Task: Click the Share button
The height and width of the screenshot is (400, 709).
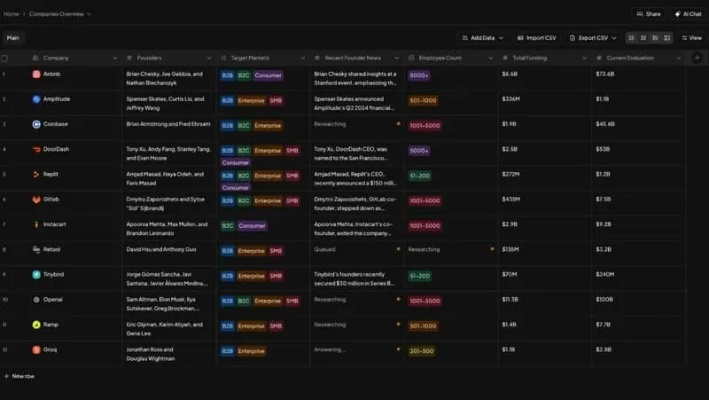Action: pos(648,14)
